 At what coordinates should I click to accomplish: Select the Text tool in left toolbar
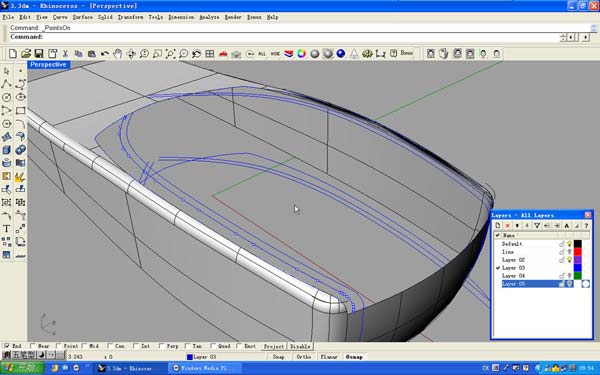tap(7, 229)
